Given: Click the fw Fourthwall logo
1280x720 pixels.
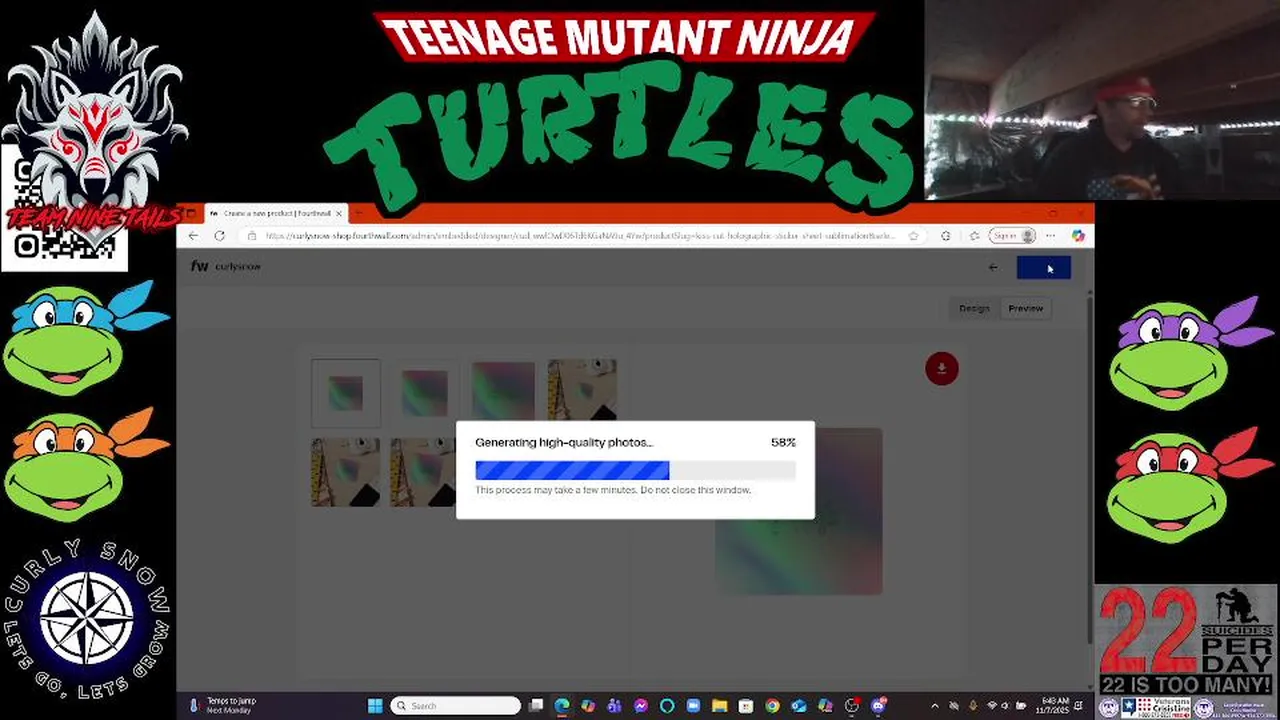Looking at the screenshot, I should point(199,267).
